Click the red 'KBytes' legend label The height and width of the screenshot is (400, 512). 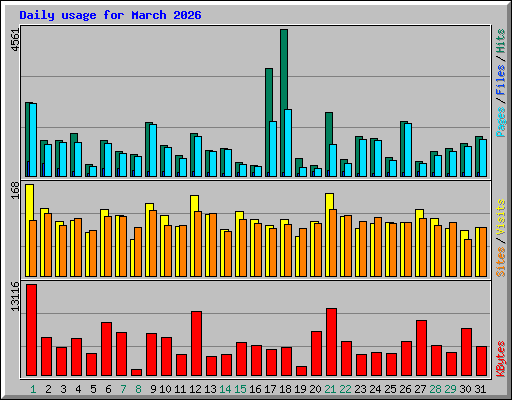point(500,359)
